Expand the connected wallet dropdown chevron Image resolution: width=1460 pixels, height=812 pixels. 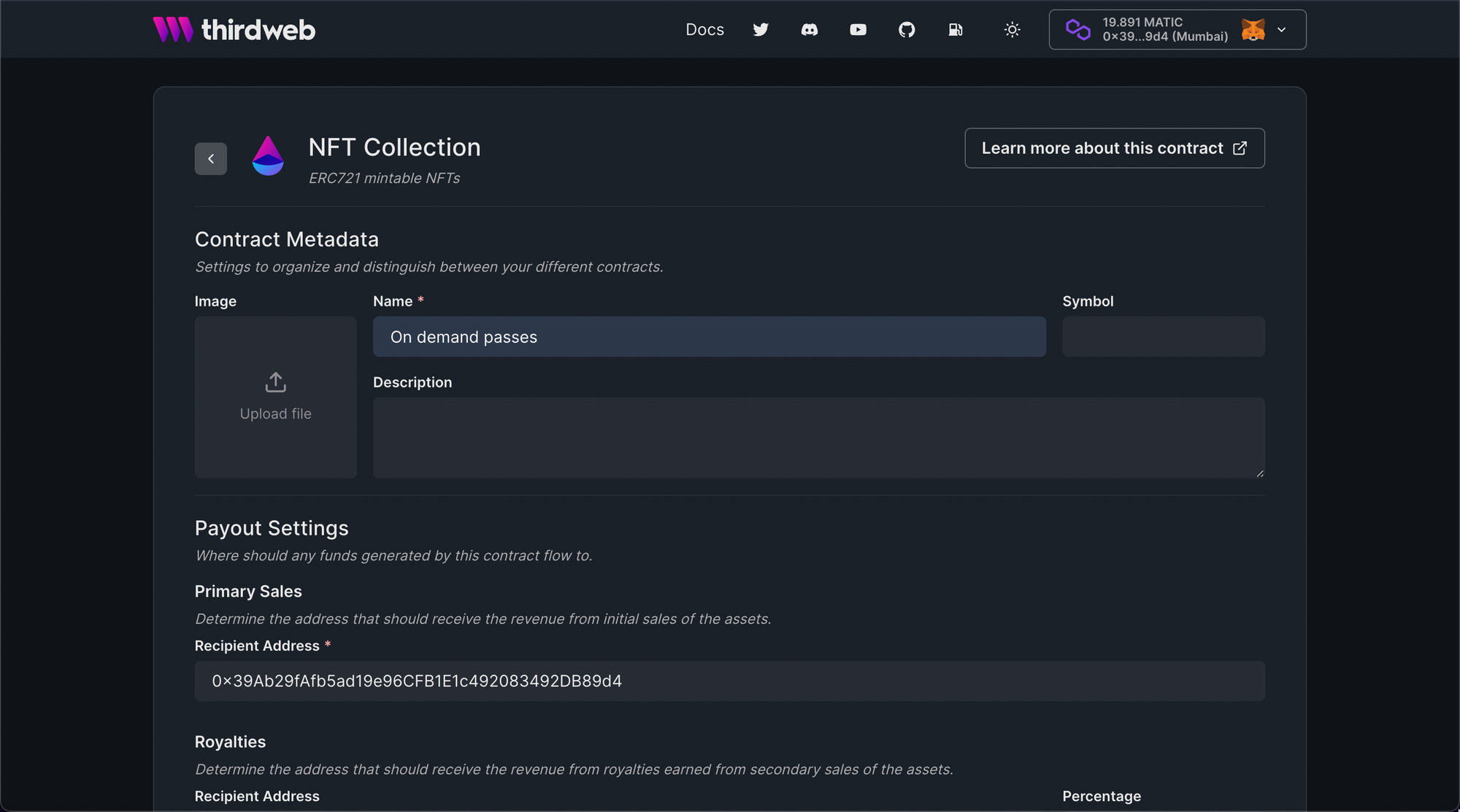point(1281,29)
